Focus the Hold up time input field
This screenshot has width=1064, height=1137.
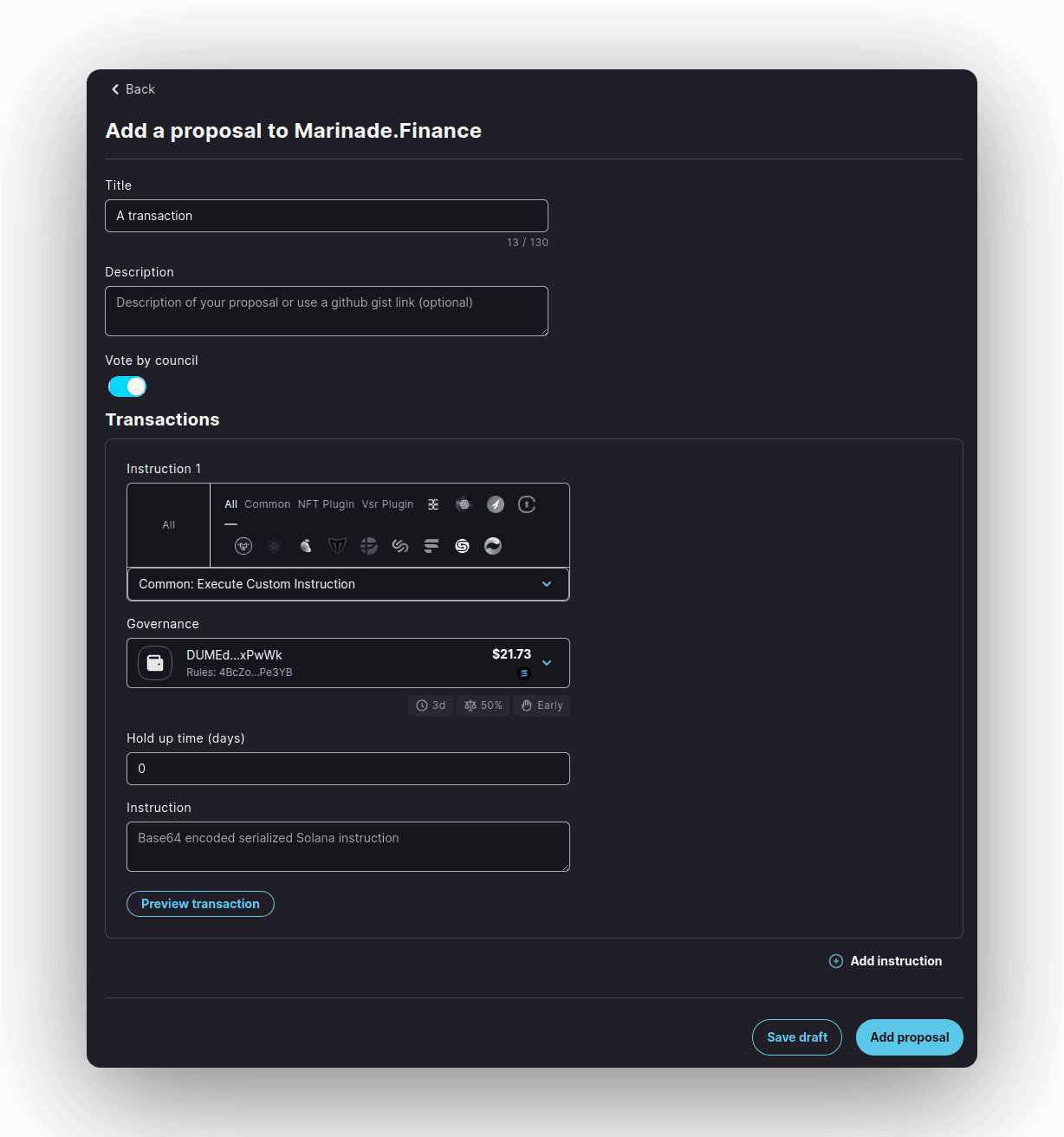347,769
